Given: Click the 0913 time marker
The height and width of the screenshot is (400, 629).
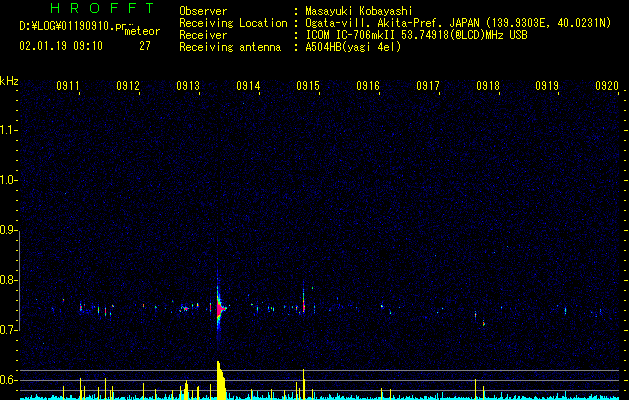Looking at the screenshot, I should (188, 86).
